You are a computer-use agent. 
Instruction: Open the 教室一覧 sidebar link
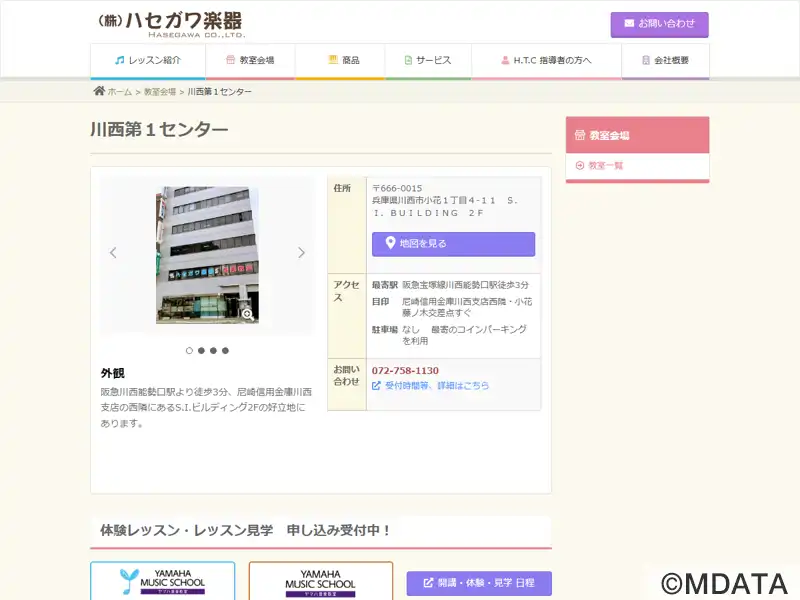pos(605,166)
